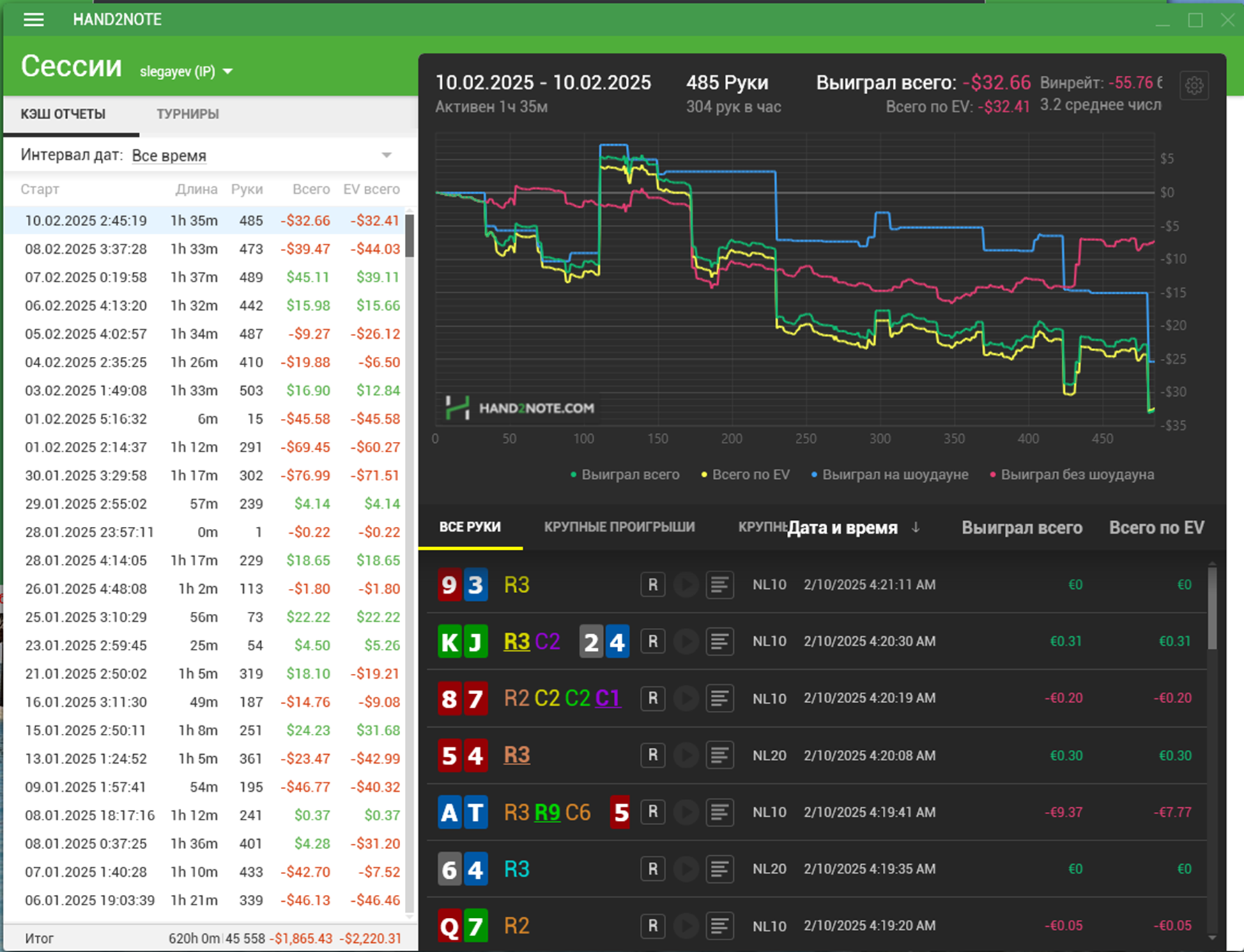Select session 06.02.2025 4:13:20
Screen dimensions: 1244x952
[204, 306]
